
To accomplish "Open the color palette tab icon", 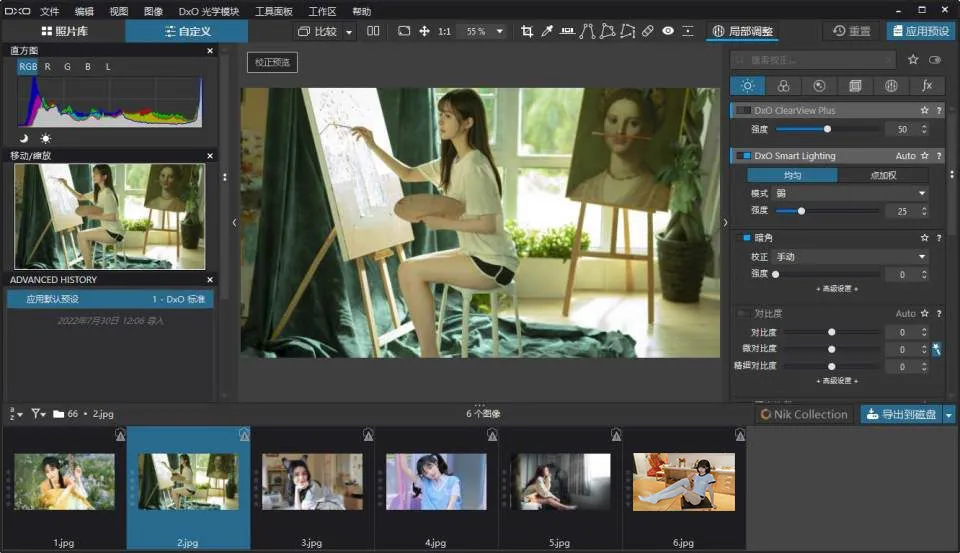I will (784, 86).
